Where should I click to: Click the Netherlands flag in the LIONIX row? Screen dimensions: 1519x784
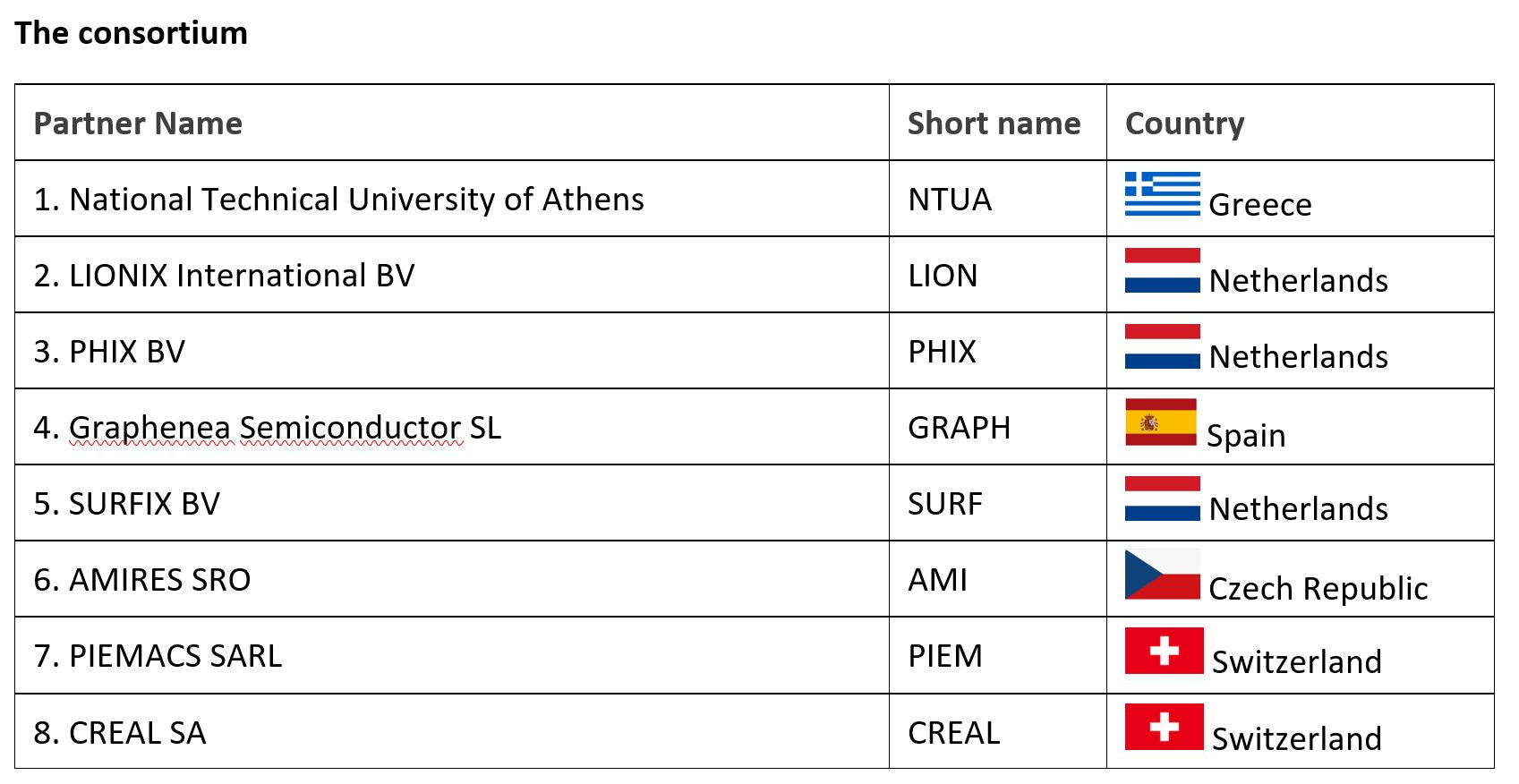point(1162,270)
